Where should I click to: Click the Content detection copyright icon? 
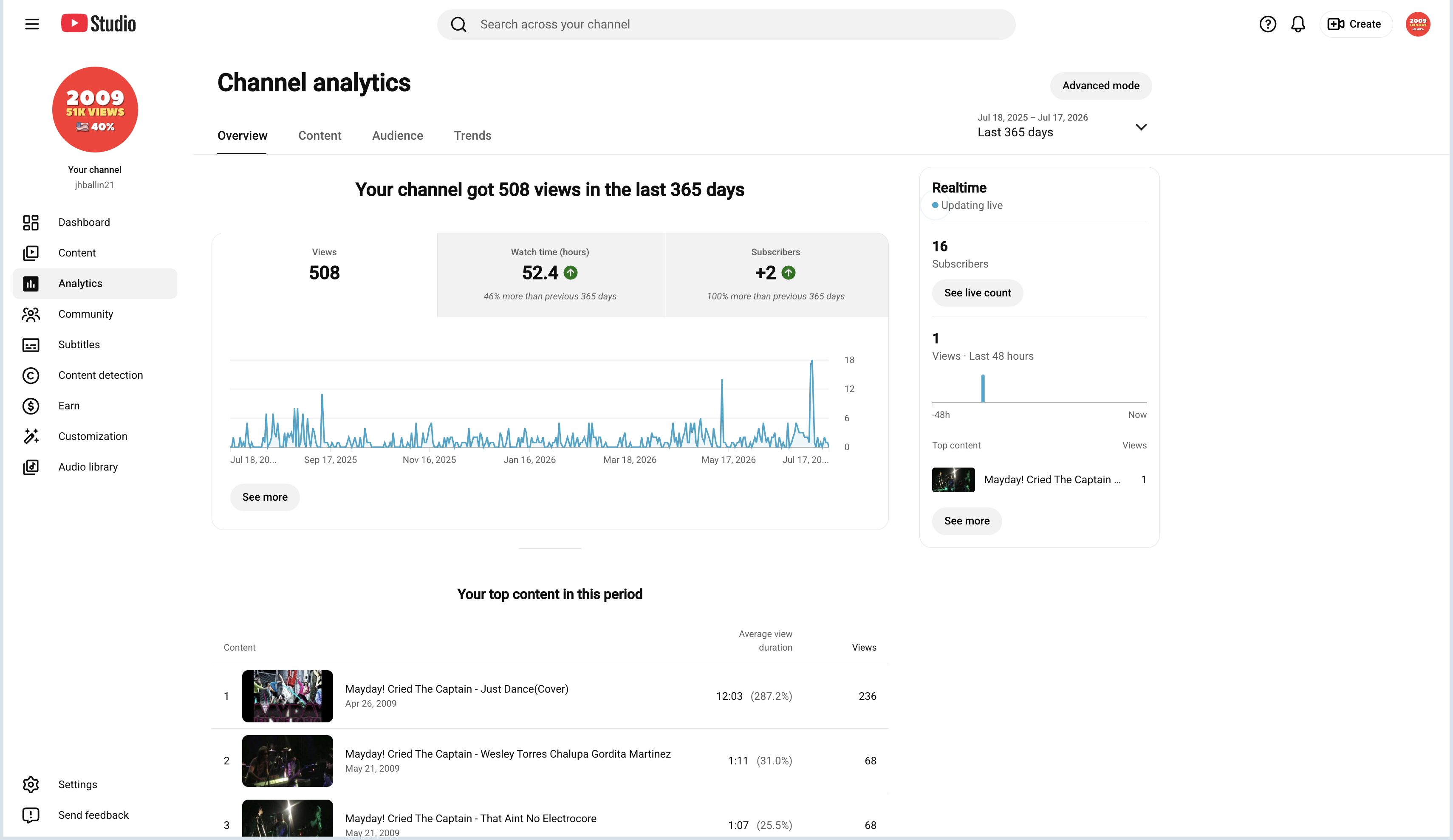point(31,375)
